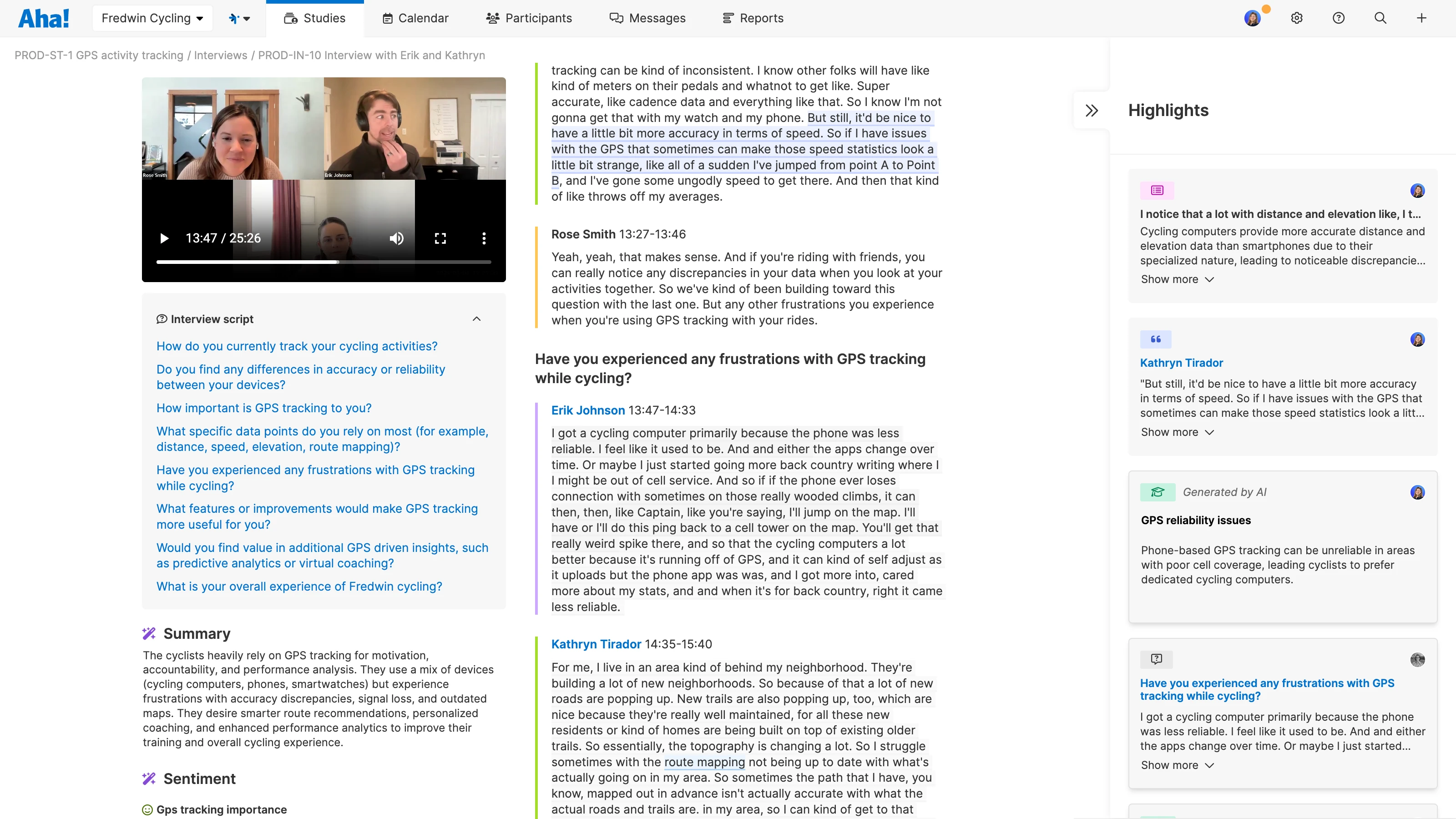This screenshot has width=1456, height=819.
Task: Expand Show more on Kathryn Tirador's quote
Action: pos(1177,431)
